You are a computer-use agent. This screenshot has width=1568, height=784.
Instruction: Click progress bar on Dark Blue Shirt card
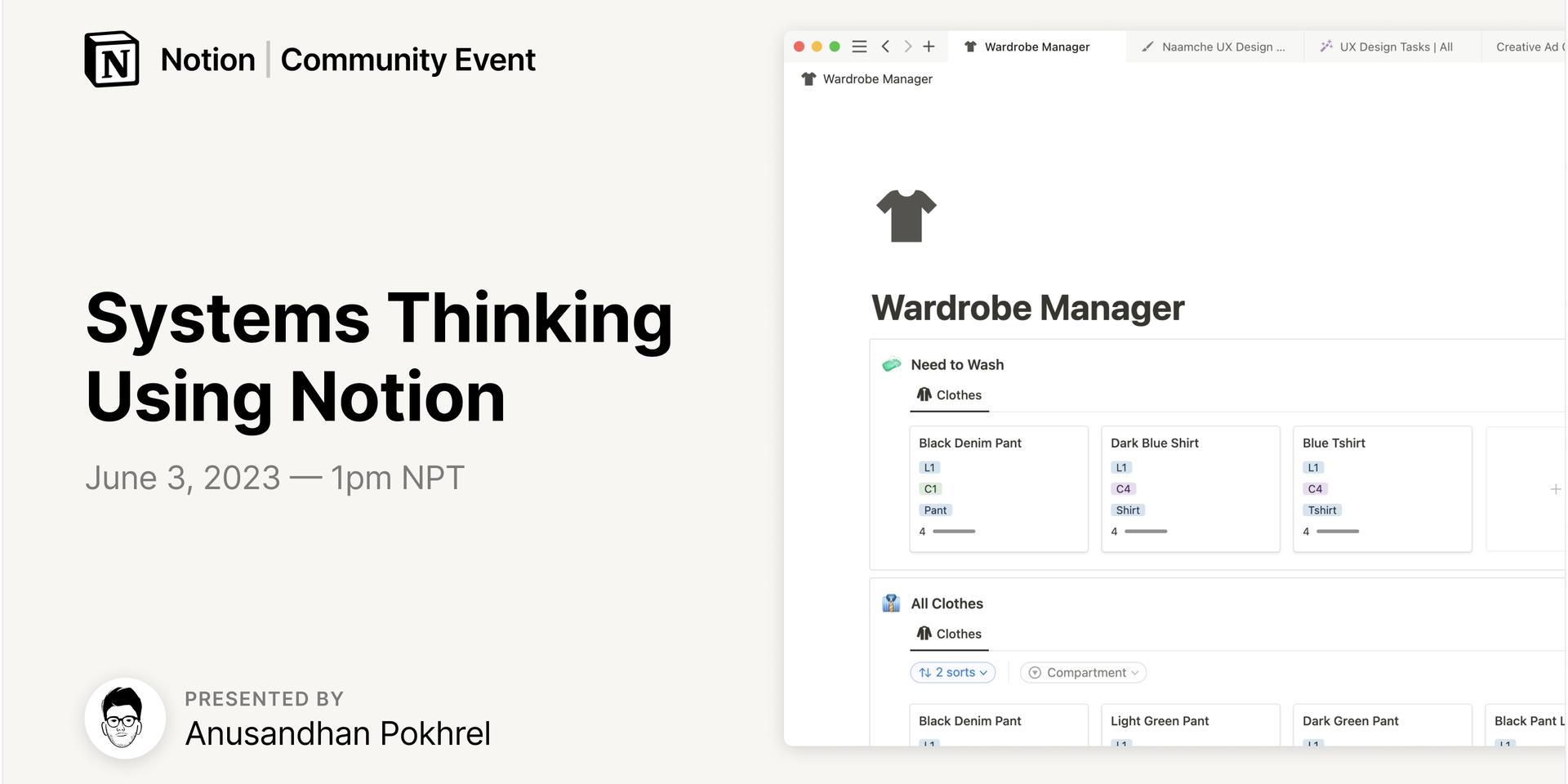pyautogui.click(x=1146, y=532)
